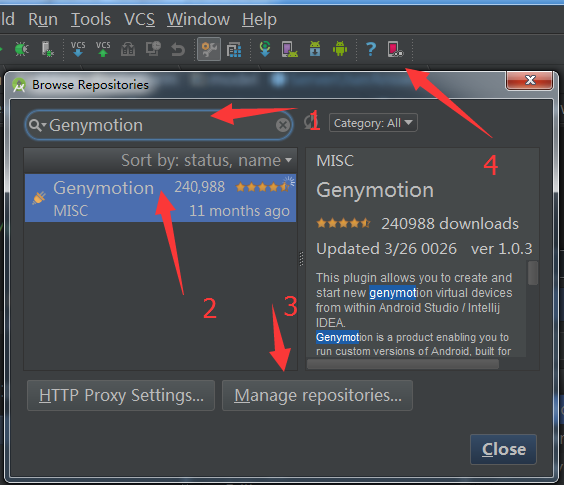Image resolution: width=564 pixels, height=485 pixels.
Task: Expand search options magnifier arrow
Action: pos(37,125)
